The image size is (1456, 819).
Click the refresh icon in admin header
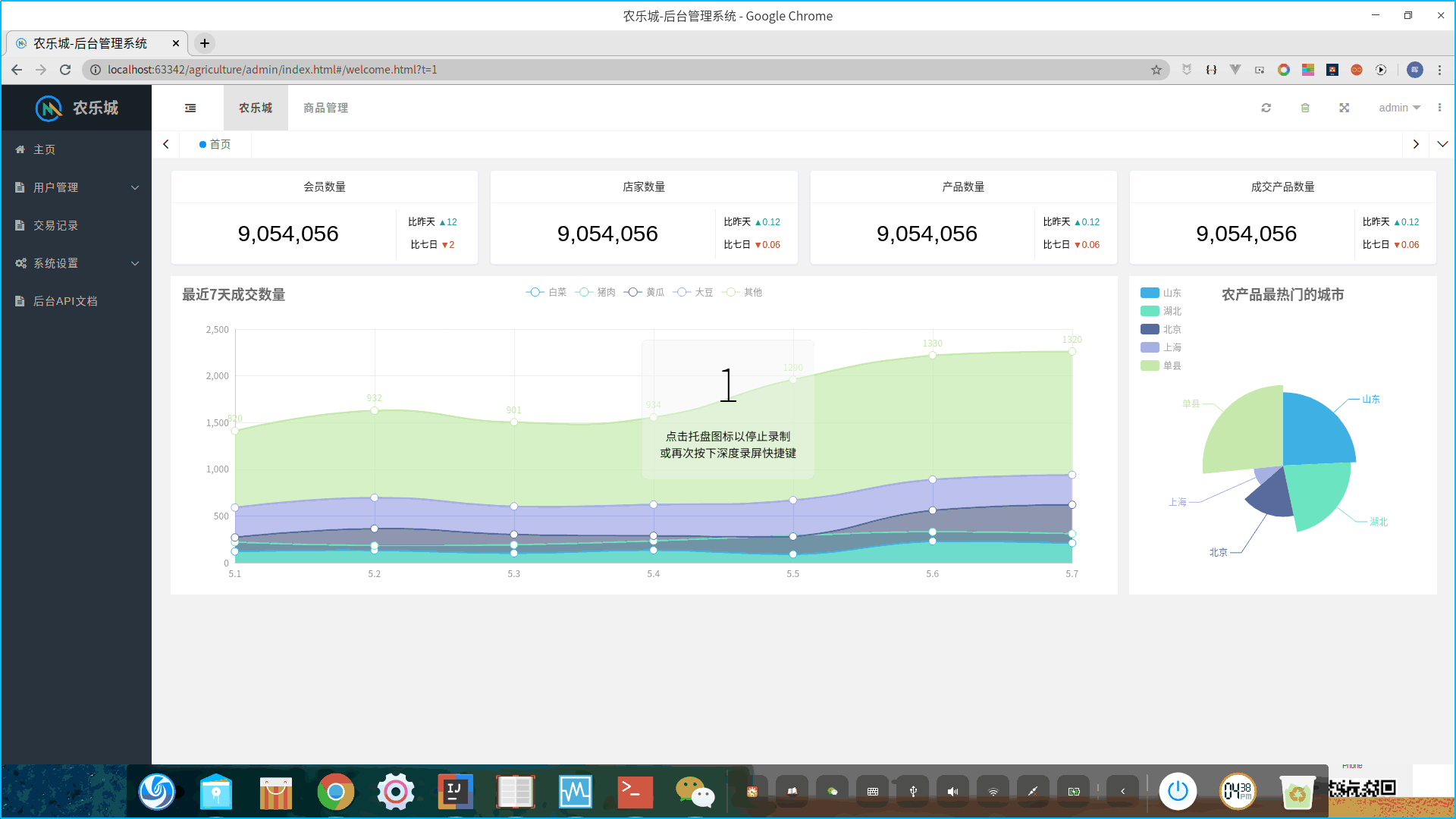tap(1266, 108)
